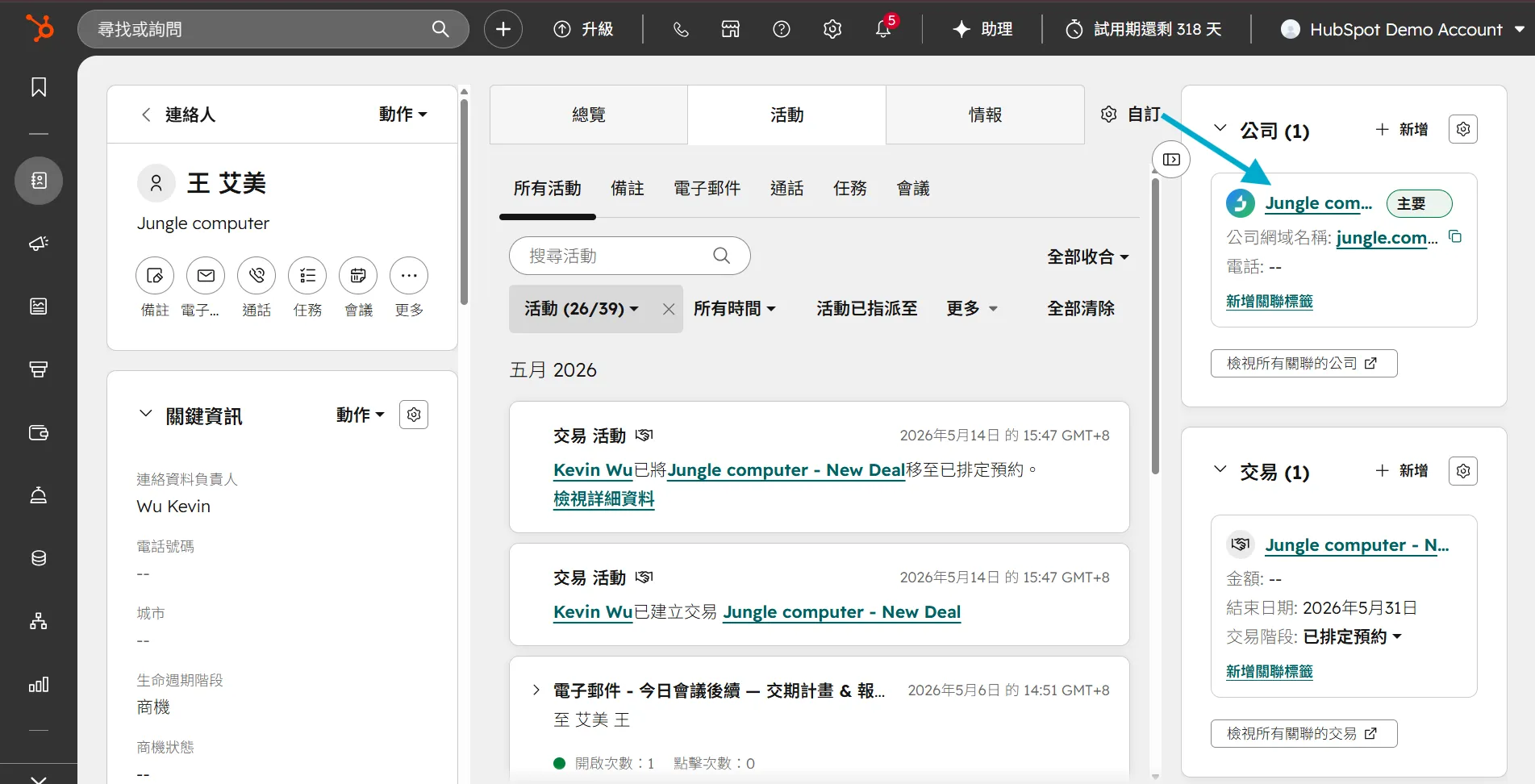Viewport: 1535px width, 784px height.
Task: Select the 通話 activity filter tab
Action: point(787,189)
